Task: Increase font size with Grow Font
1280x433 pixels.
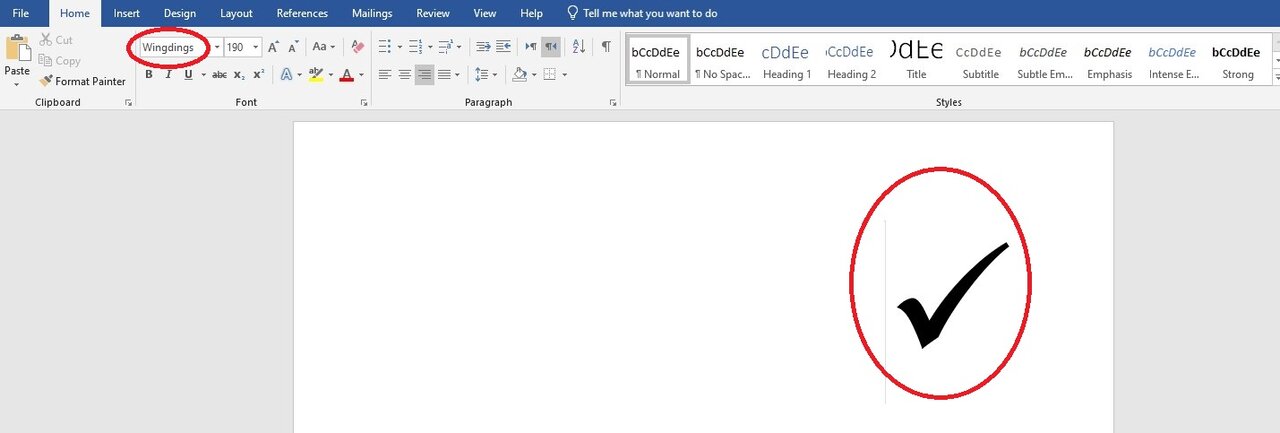Action: tap(273, 47)
